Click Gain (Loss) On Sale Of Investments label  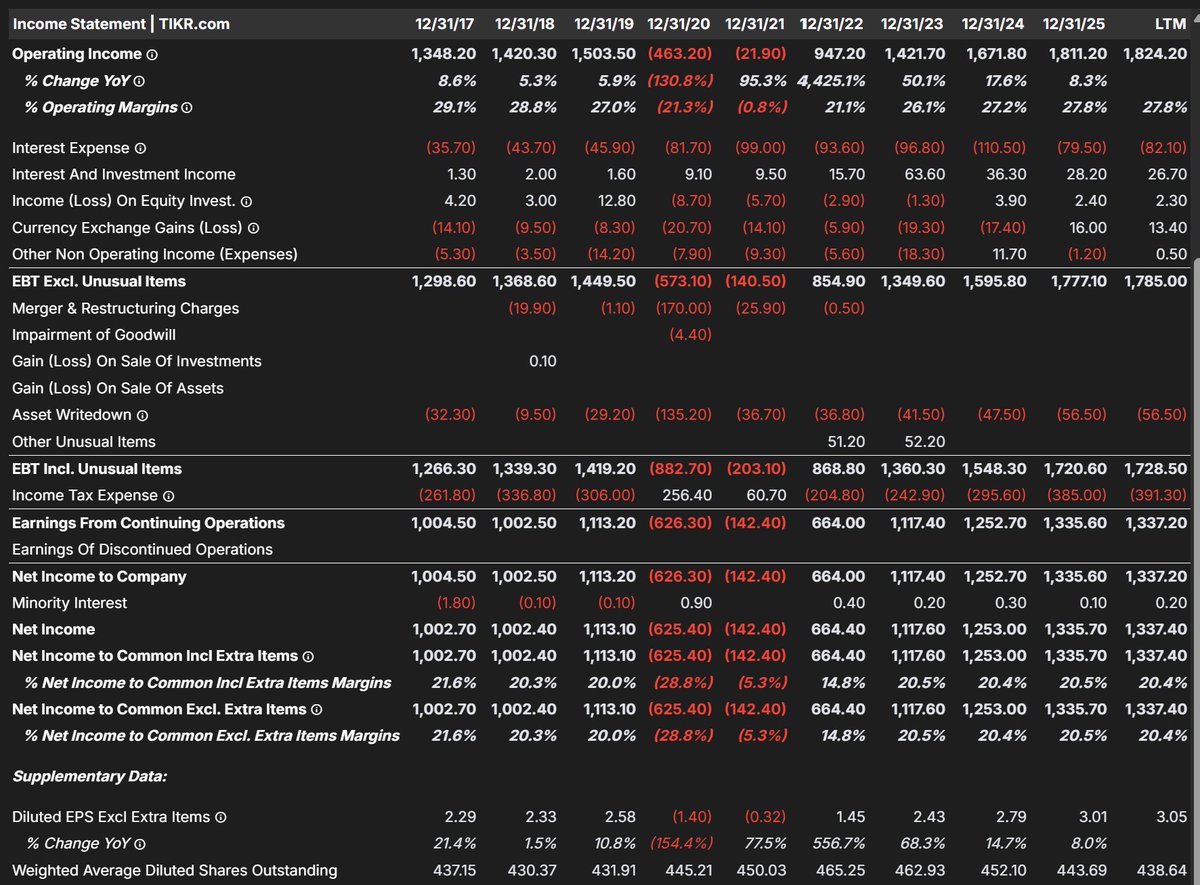[137, 361]
